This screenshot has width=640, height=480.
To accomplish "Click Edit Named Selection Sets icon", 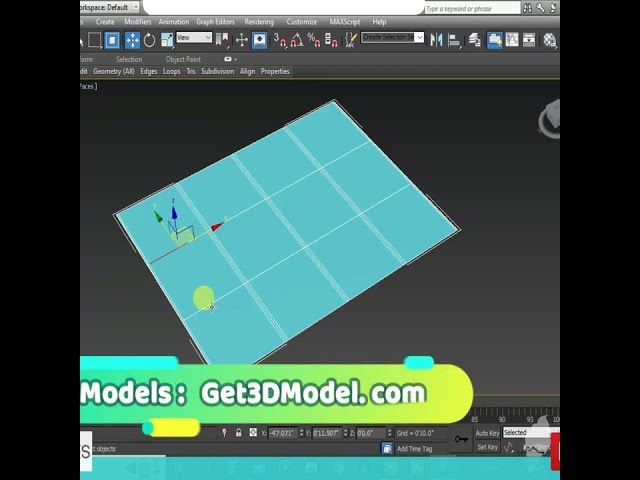I will click(350, 40).
